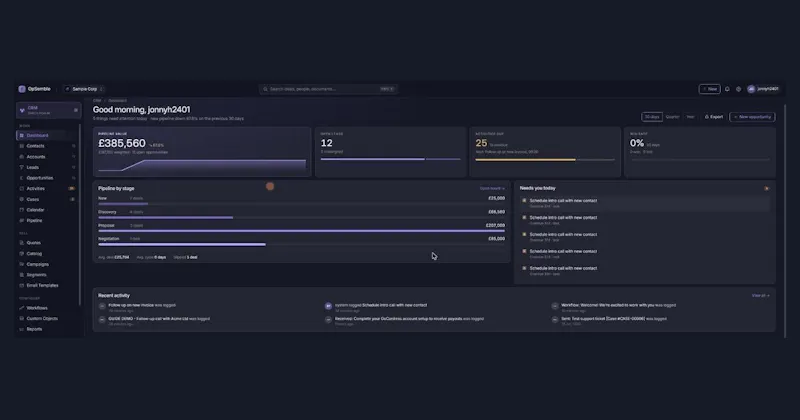Open 'Sent: Test support ticket' activity entry
Screen dimensions: 800x420
click(x=609, y=321)
